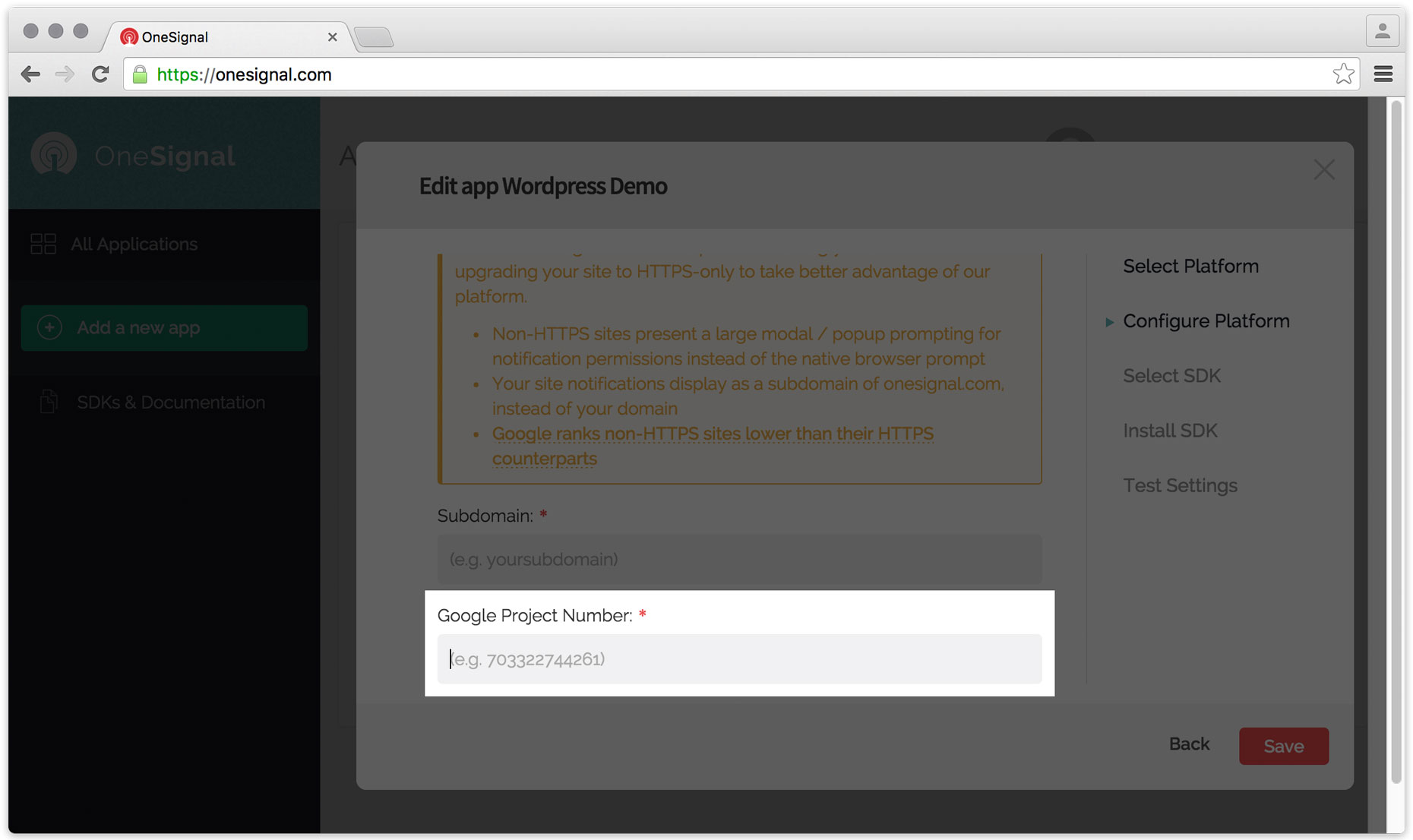This screenshot has height=840, width=1413.
Task: Open All Applications in sidebar
Action: 134,245
